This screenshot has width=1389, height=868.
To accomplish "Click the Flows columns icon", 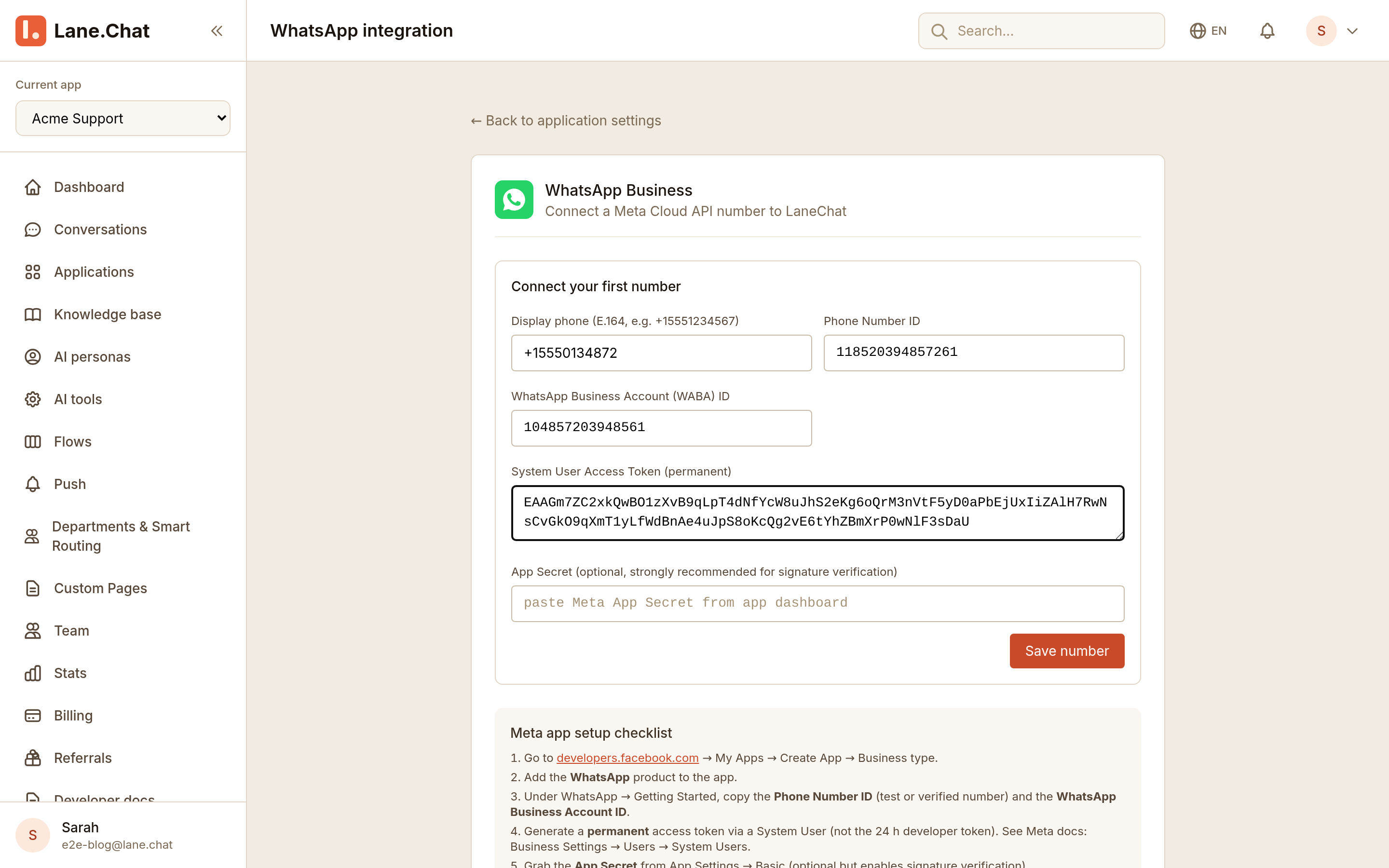I will point(33,442).
